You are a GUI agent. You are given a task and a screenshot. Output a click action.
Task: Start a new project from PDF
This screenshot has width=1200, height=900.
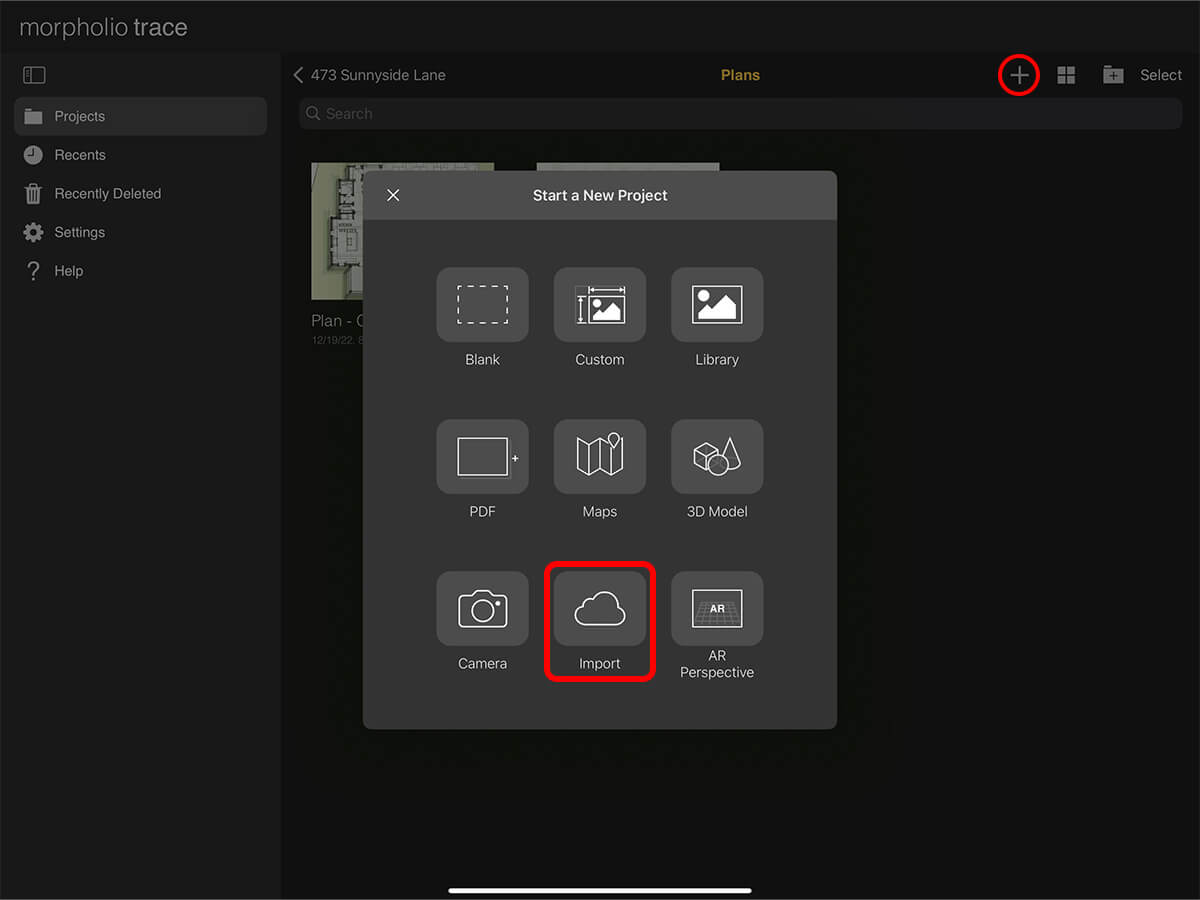coord(482,457)
